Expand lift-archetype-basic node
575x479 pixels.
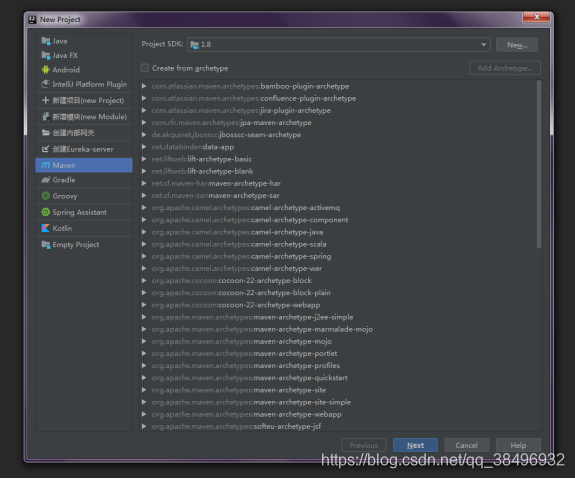pyautogui.click(x=144, y=159)
